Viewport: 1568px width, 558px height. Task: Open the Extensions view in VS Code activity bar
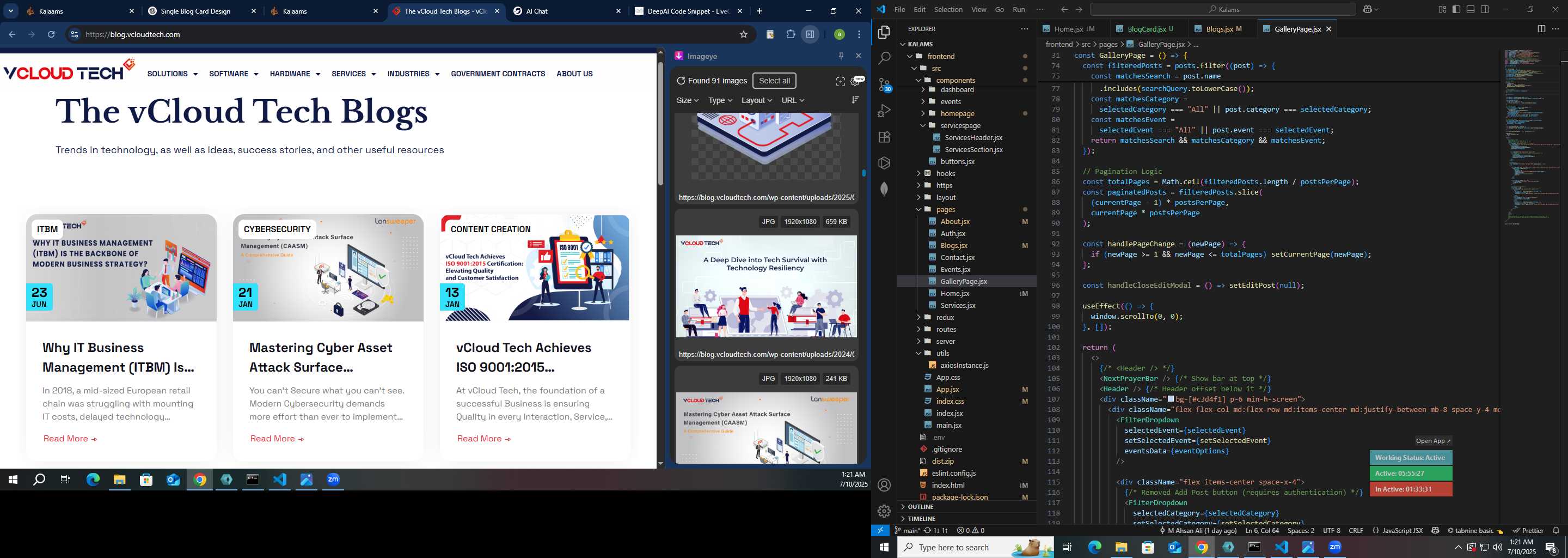[x=884, y=137]
